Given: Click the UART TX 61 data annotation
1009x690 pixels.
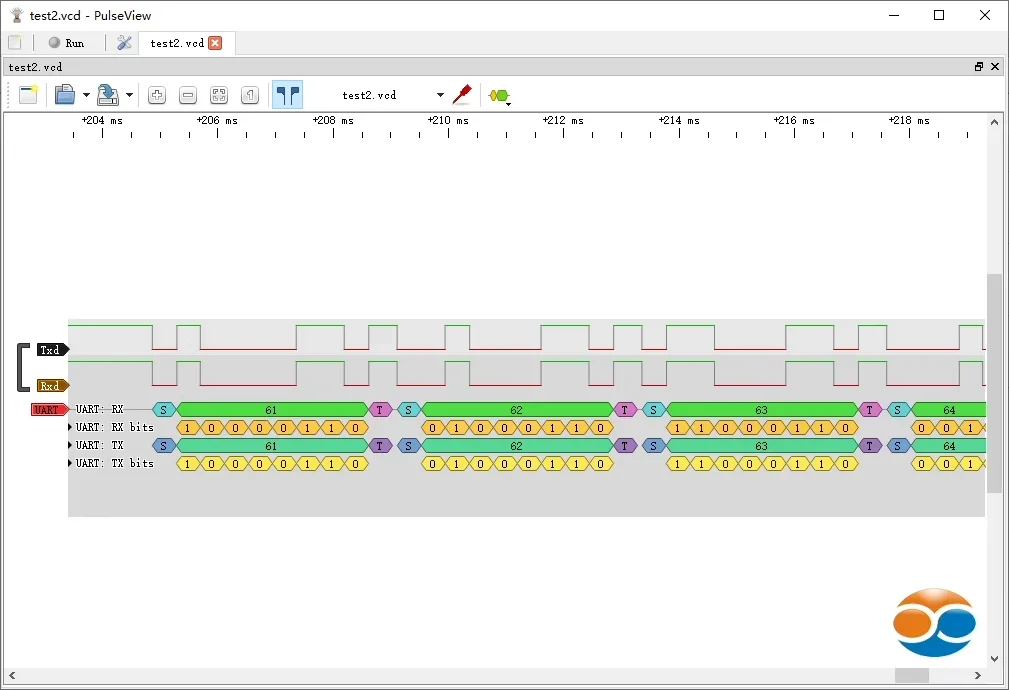Looking at the screenshot, I should pos(272,445).
